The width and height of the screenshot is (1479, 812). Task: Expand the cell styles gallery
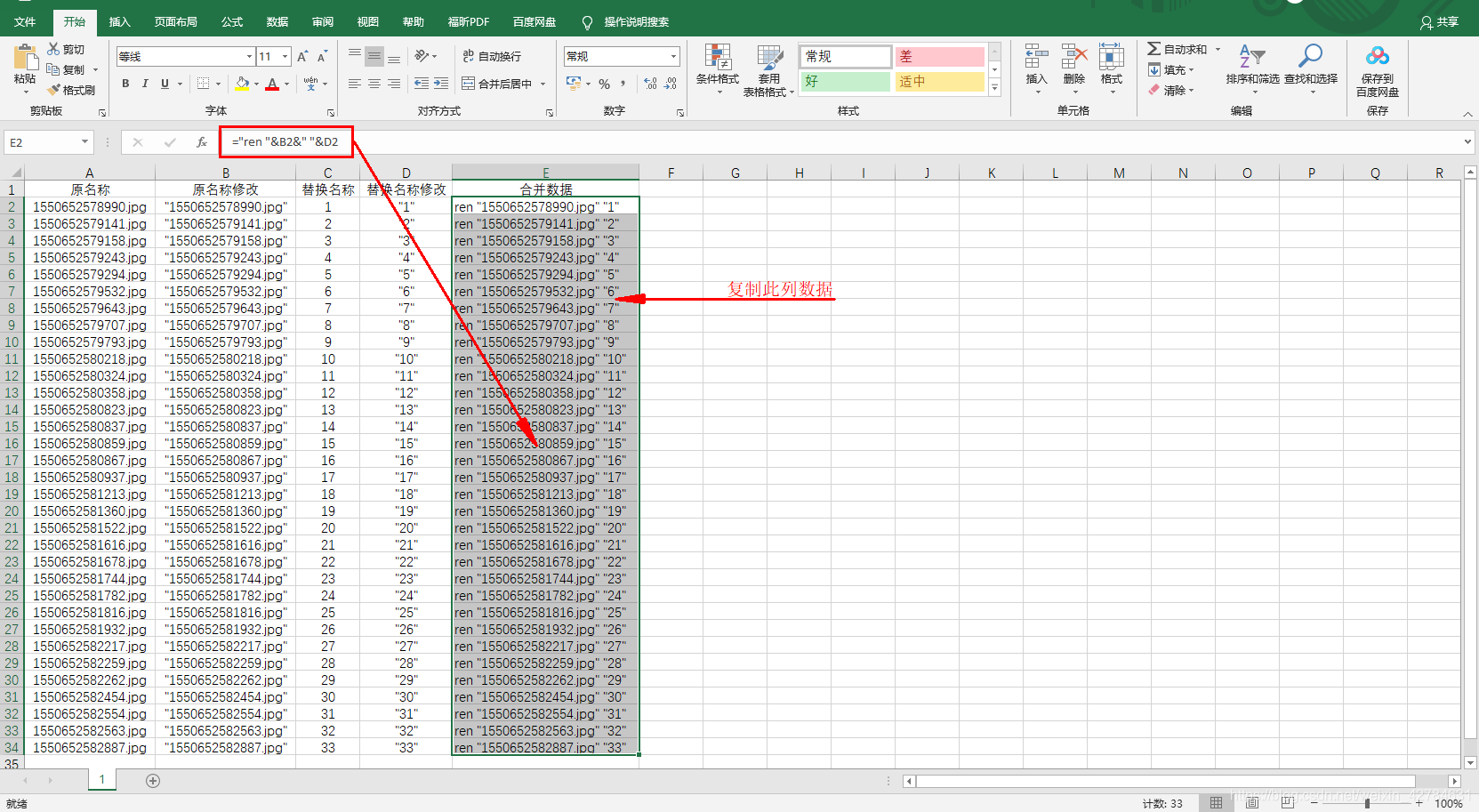point(995,88)
